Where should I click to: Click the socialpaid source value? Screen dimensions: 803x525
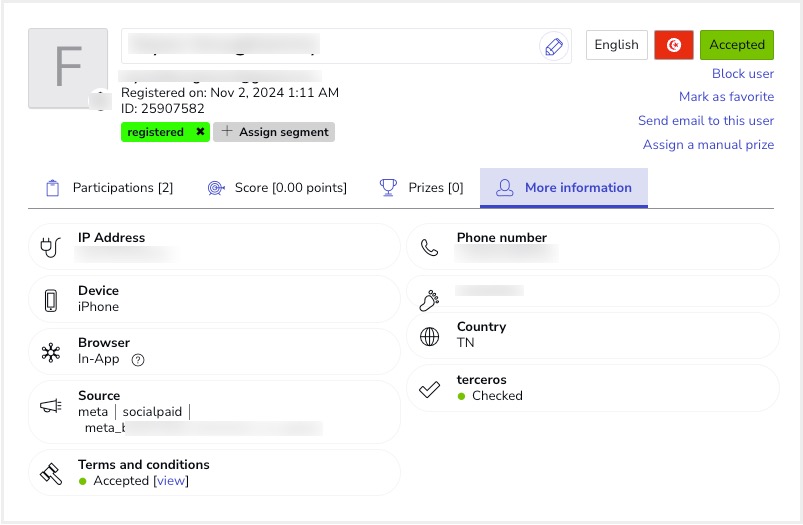(x=152, y=412)
